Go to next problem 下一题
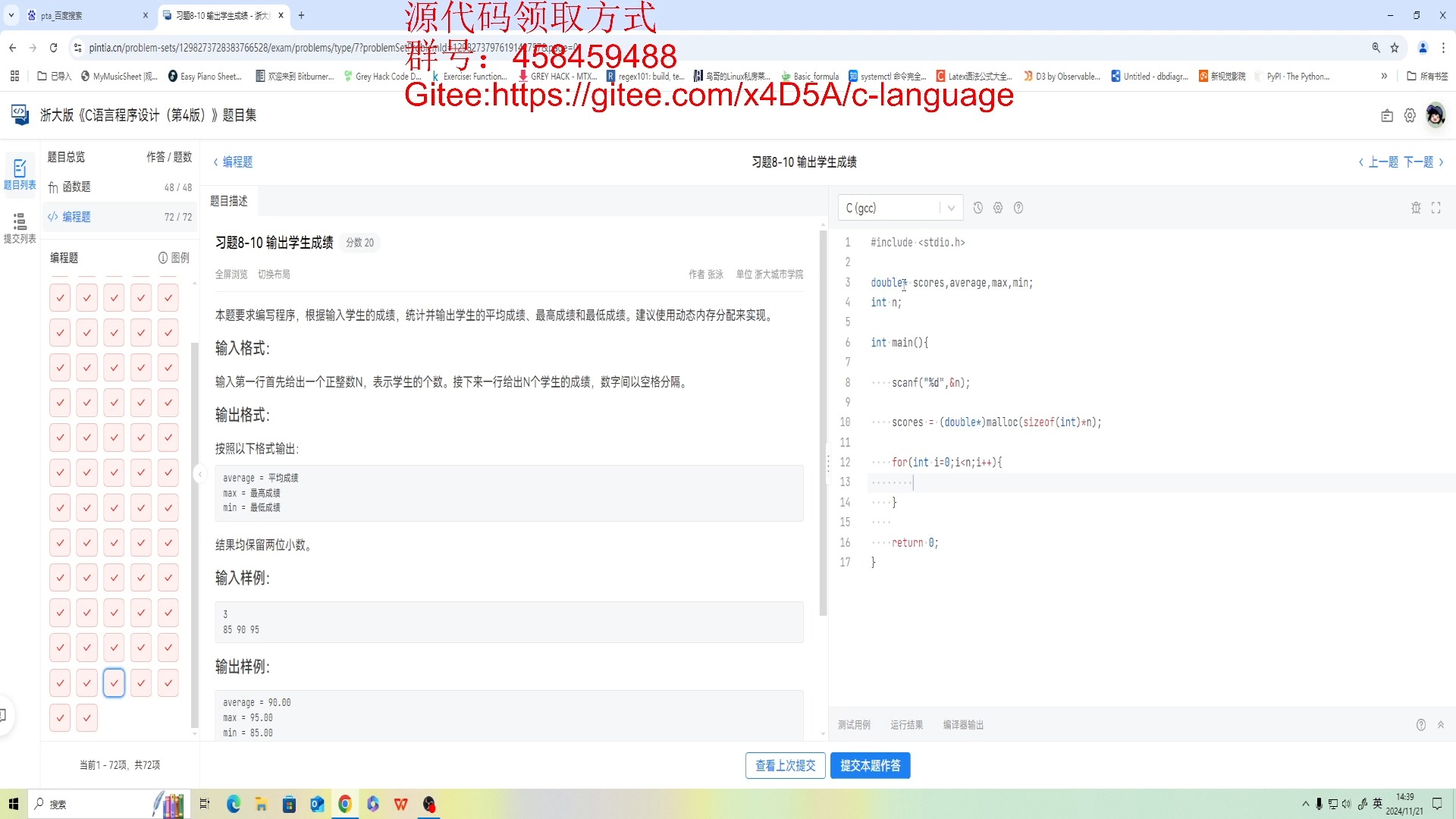 tap(1424, 162)
